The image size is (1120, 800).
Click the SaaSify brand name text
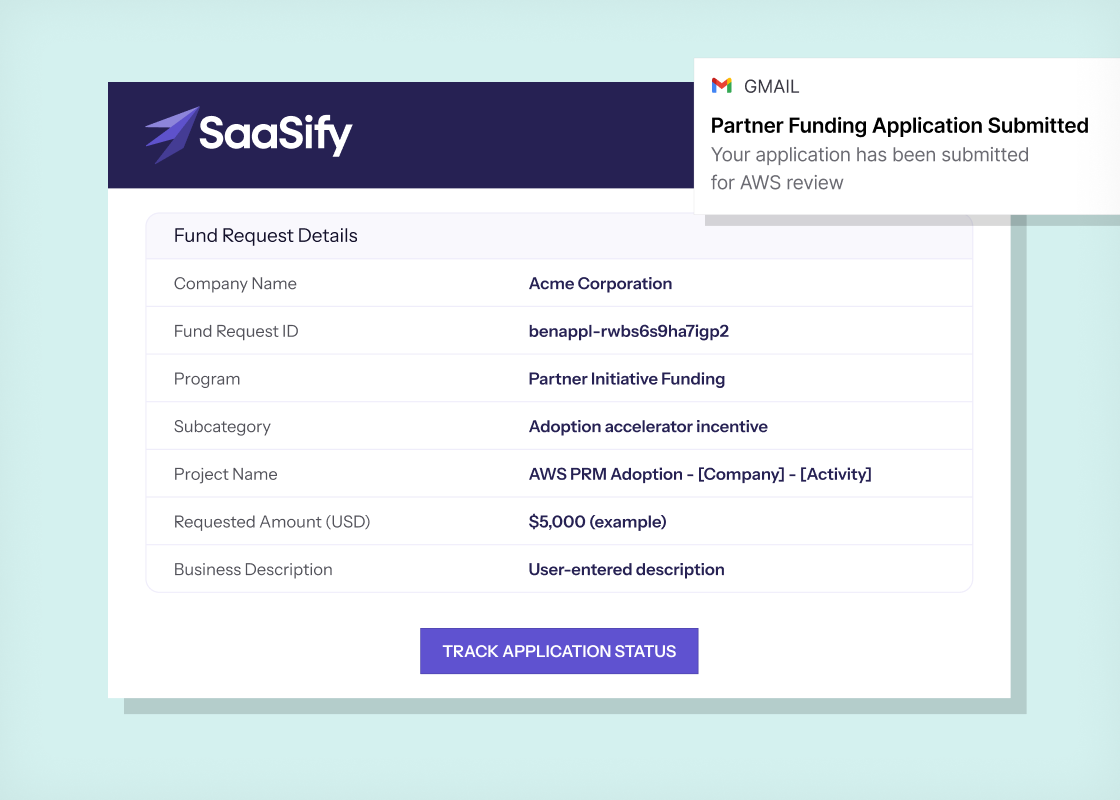pos(276,134)
